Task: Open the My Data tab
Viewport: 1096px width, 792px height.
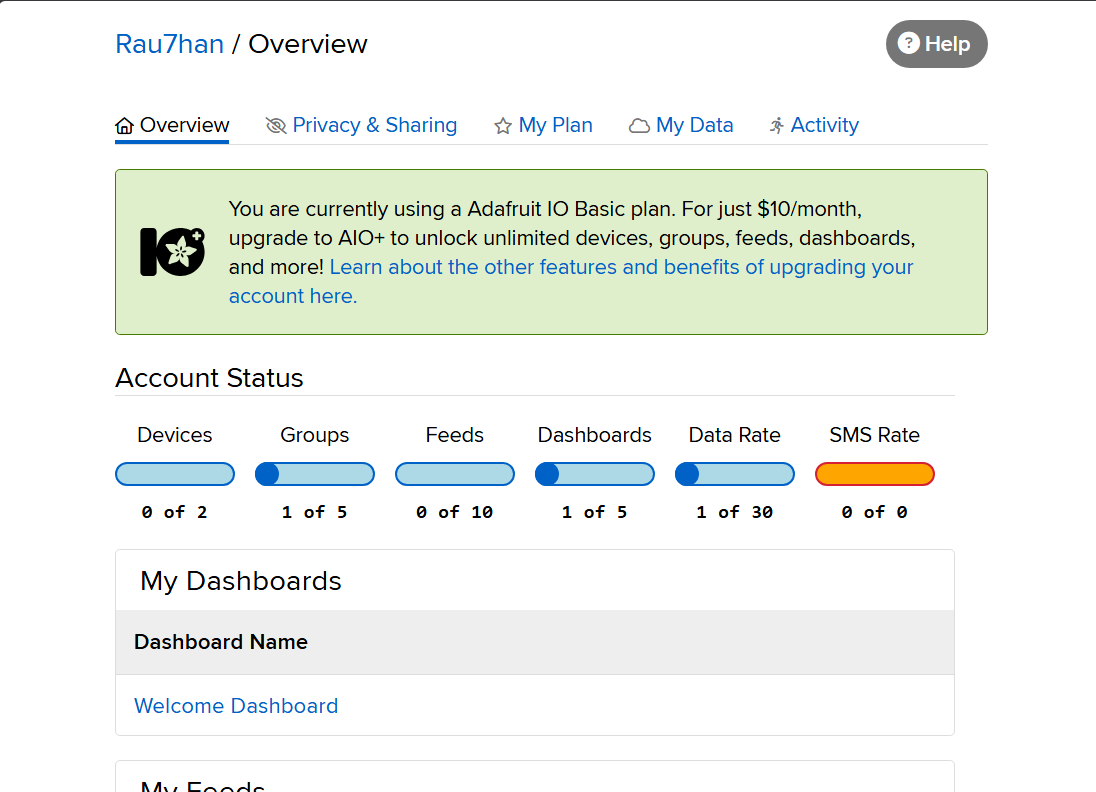Action: pyautogui.click(x=681, y=126)
